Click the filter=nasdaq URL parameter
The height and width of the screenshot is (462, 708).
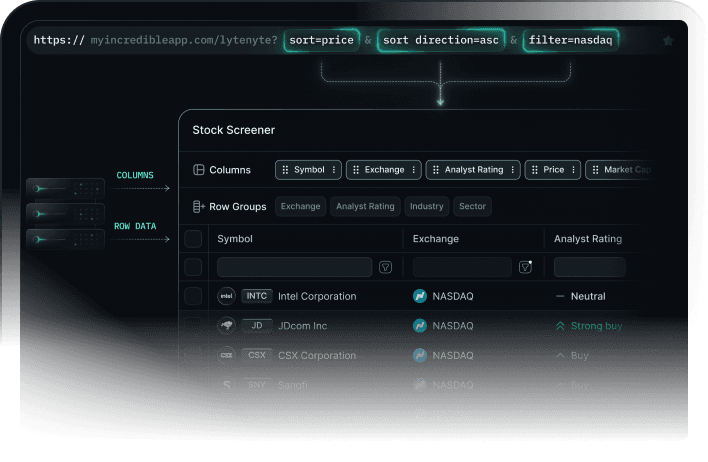coord(570,40)
